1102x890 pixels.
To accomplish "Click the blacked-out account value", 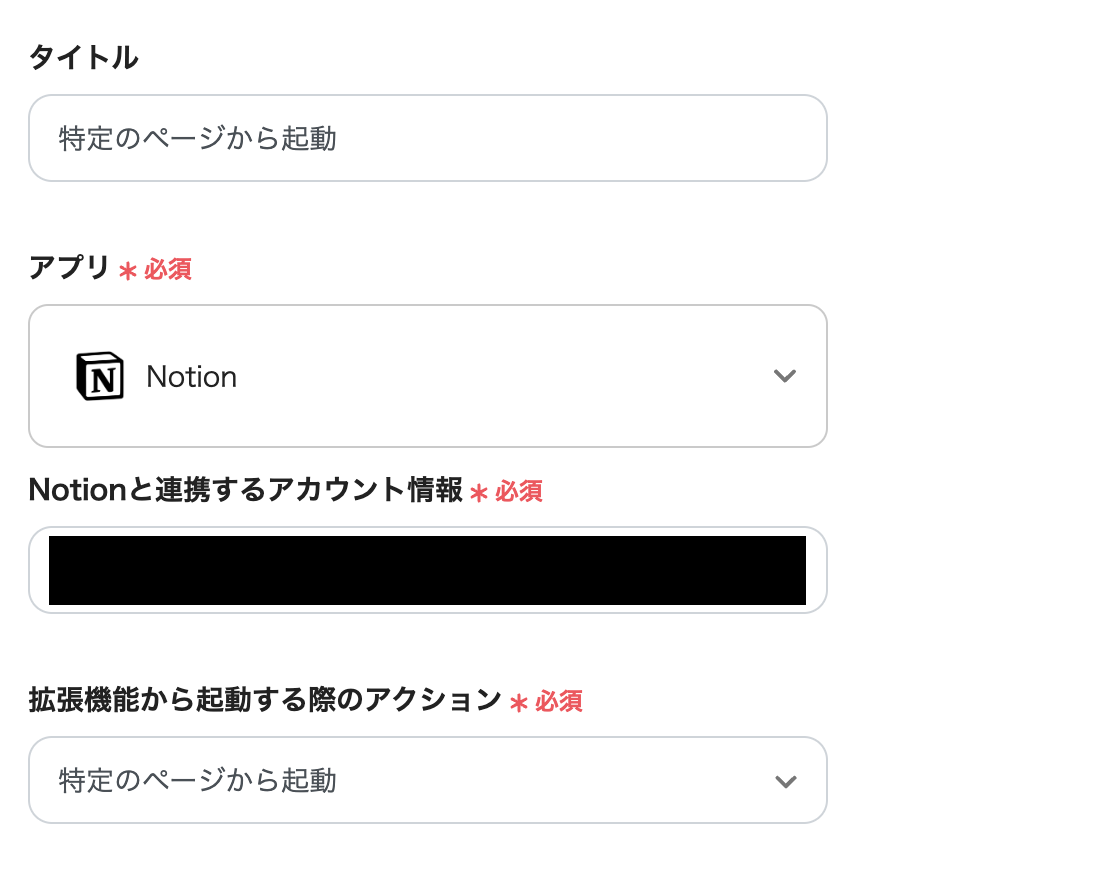I will point(427,570).
